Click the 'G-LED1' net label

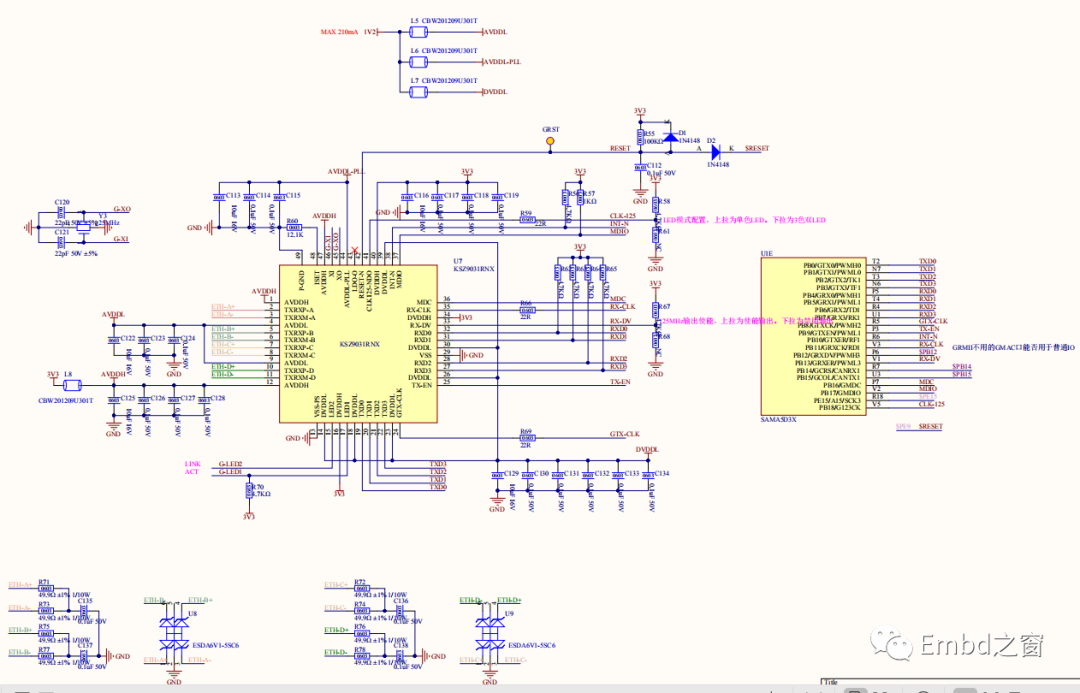point(230,472)
